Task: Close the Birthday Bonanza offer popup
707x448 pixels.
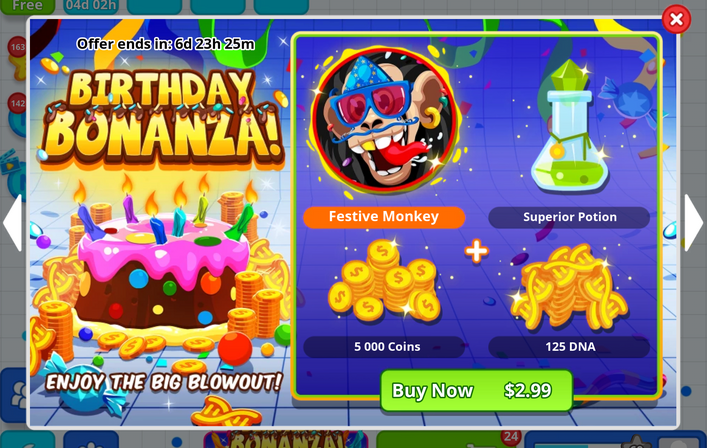Action: pos(676,19)
